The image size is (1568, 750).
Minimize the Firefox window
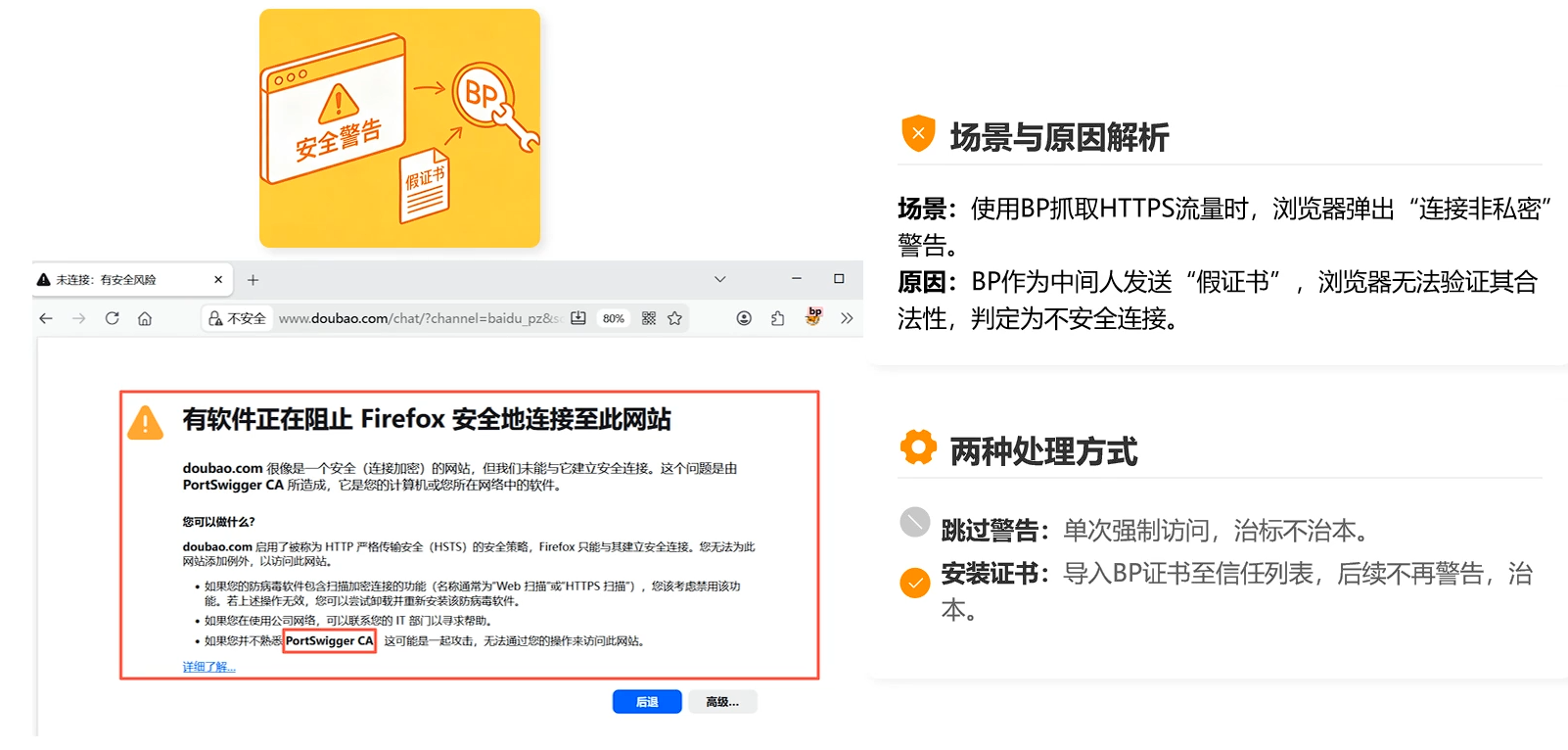coord(797,279)
